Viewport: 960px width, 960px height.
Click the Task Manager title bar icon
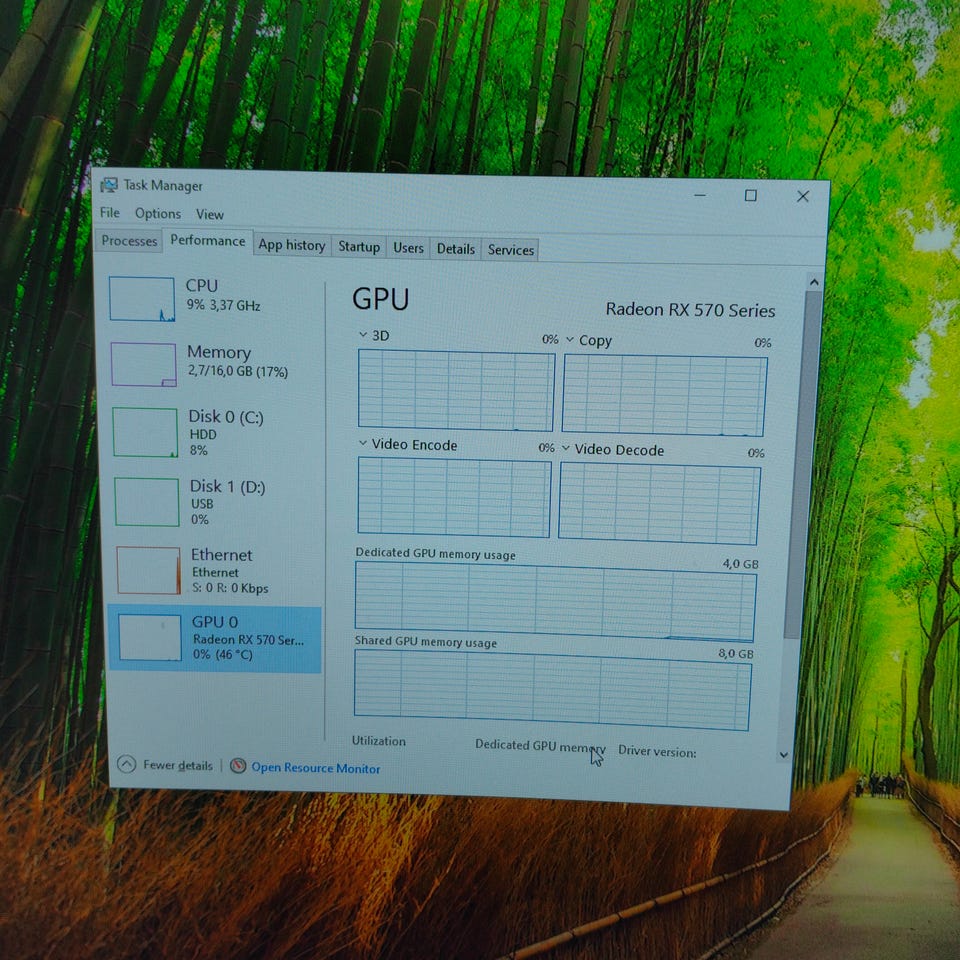pos(109,185)
